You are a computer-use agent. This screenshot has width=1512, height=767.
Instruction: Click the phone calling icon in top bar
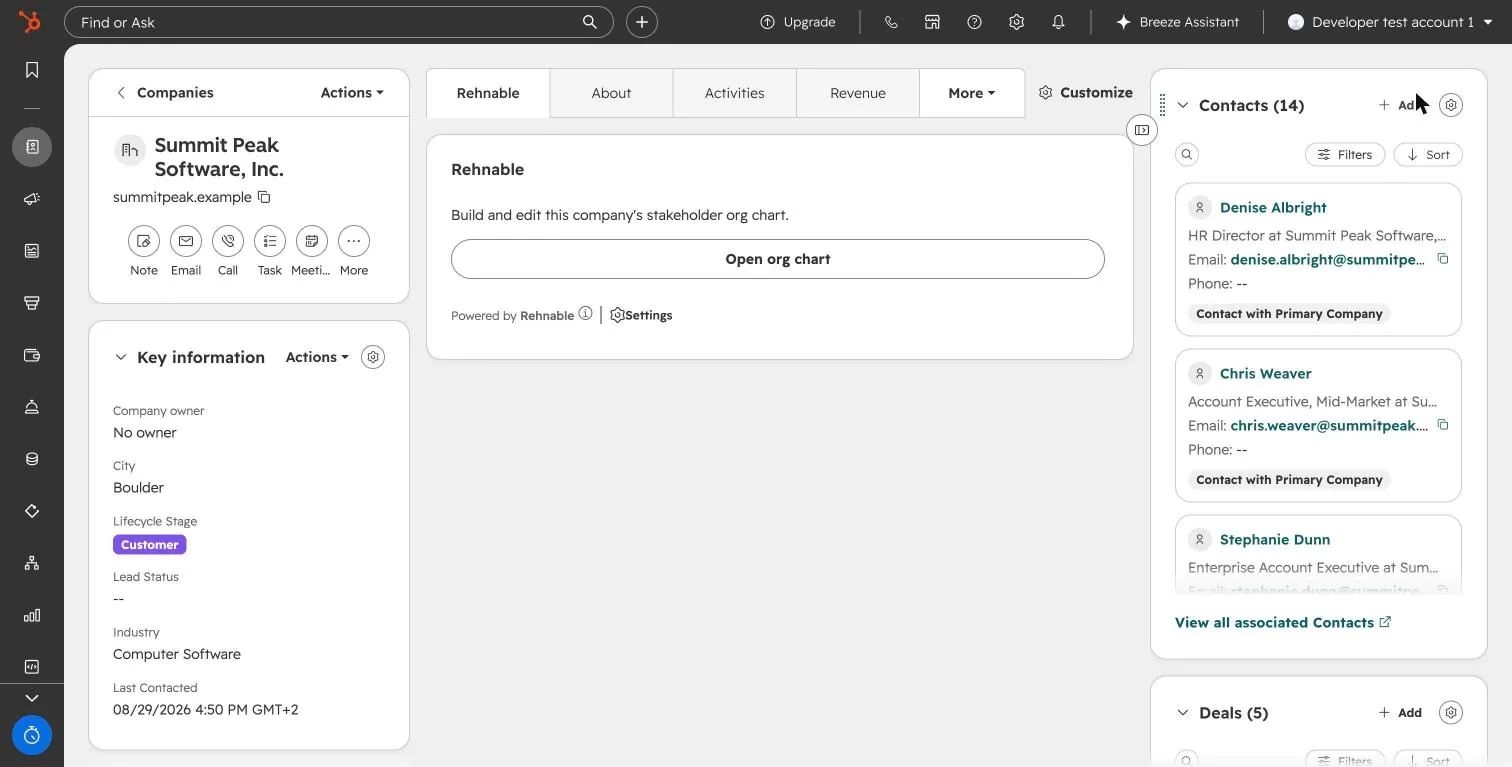click(891, 22)
